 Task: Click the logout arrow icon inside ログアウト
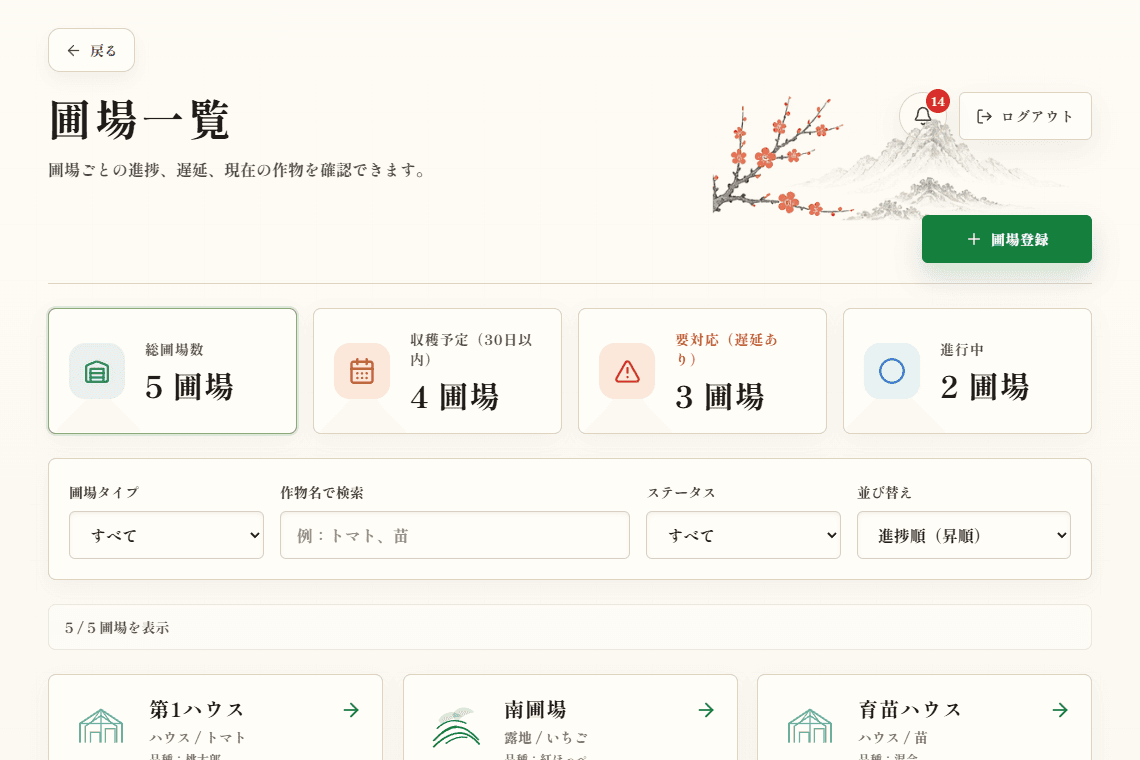coord(984,116)
